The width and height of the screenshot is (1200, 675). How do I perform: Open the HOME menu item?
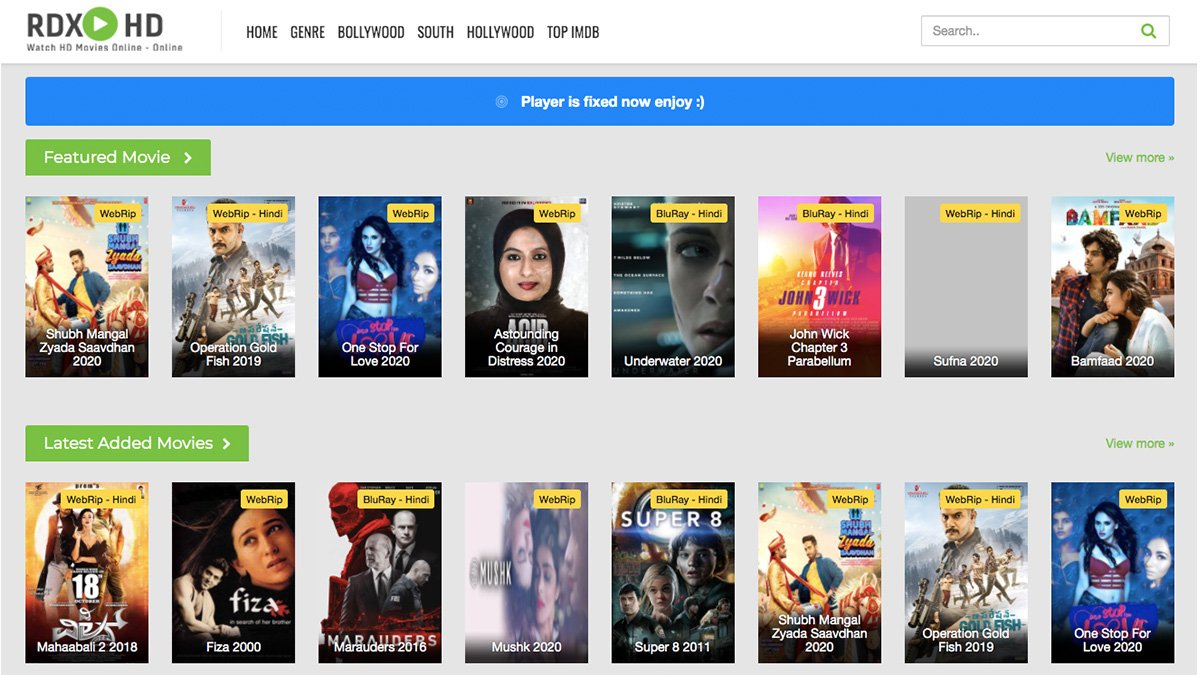(262, 32)
